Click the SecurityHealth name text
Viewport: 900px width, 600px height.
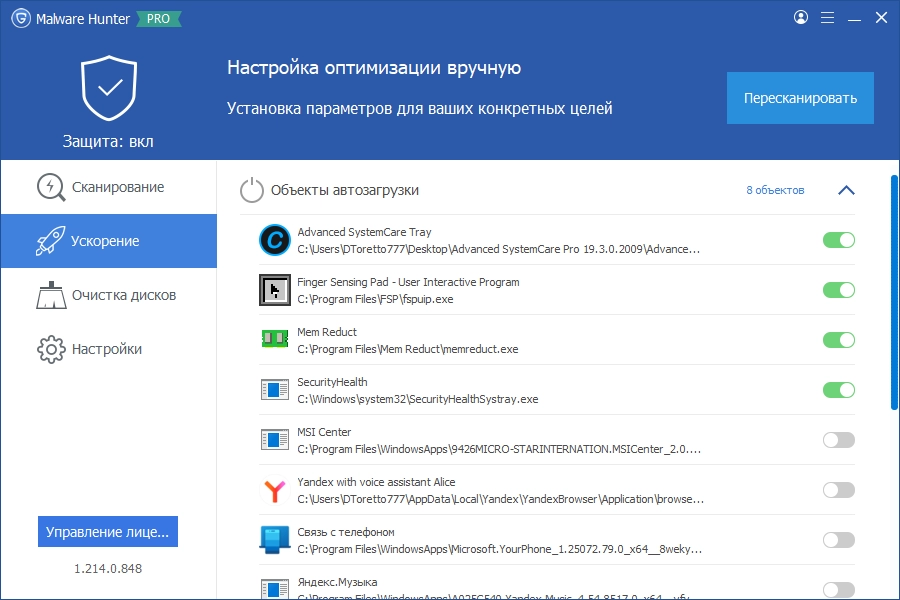(332, 382)
